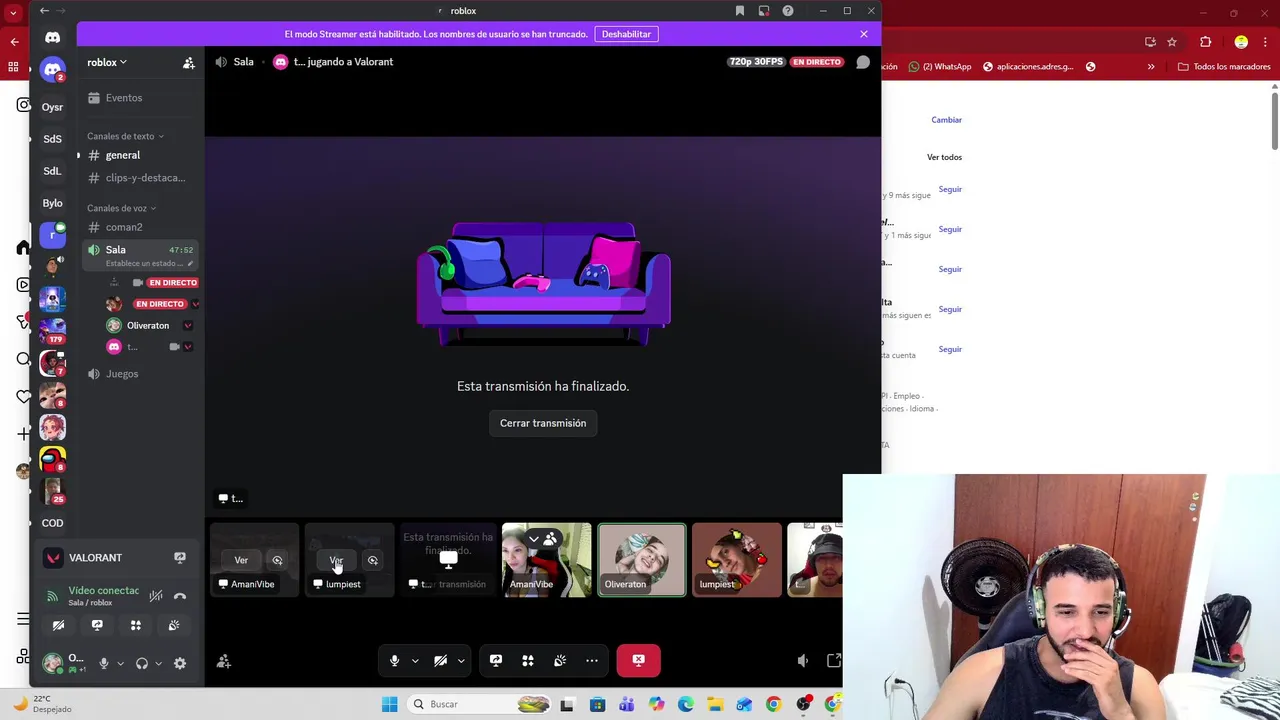Open camera options arrow in call bar
The height and width of the screenshot is (720, 1280).
(461, 661)
